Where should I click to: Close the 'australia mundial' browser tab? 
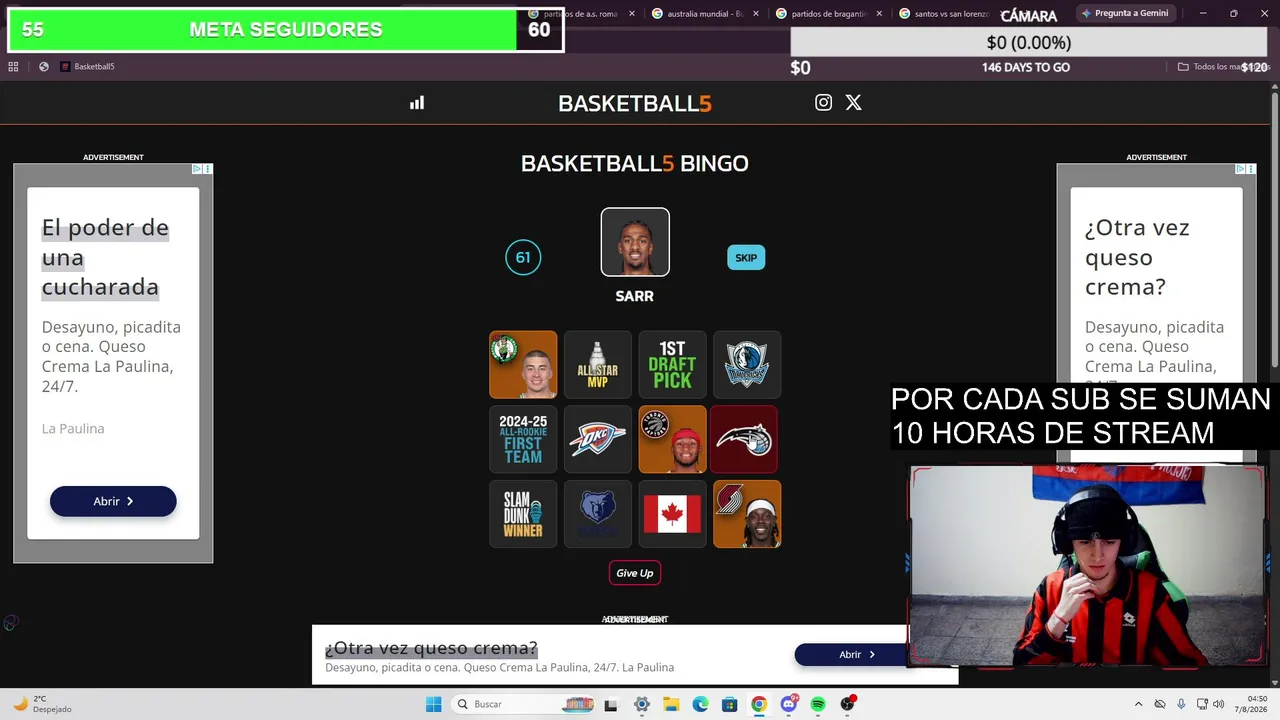(756, 14)
